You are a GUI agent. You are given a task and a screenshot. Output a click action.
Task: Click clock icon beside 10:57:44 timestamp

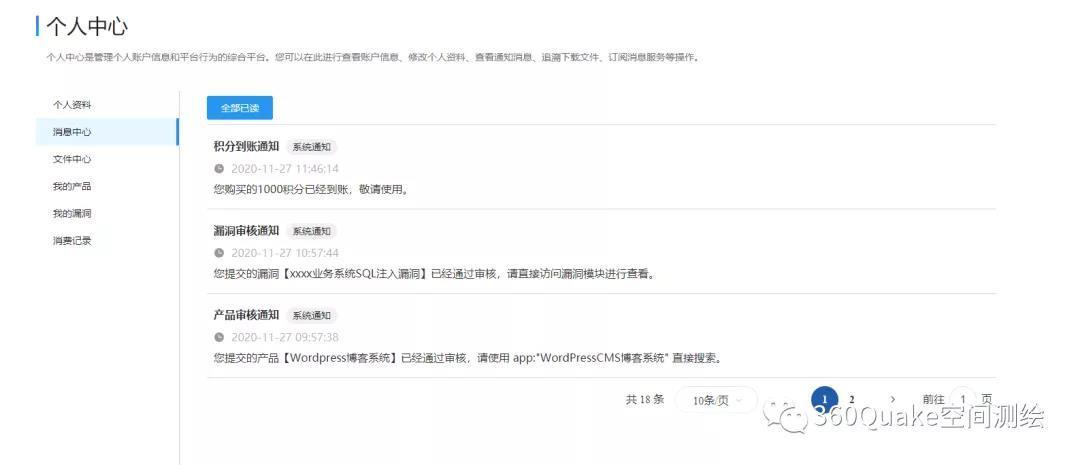(x=219, y=253)
